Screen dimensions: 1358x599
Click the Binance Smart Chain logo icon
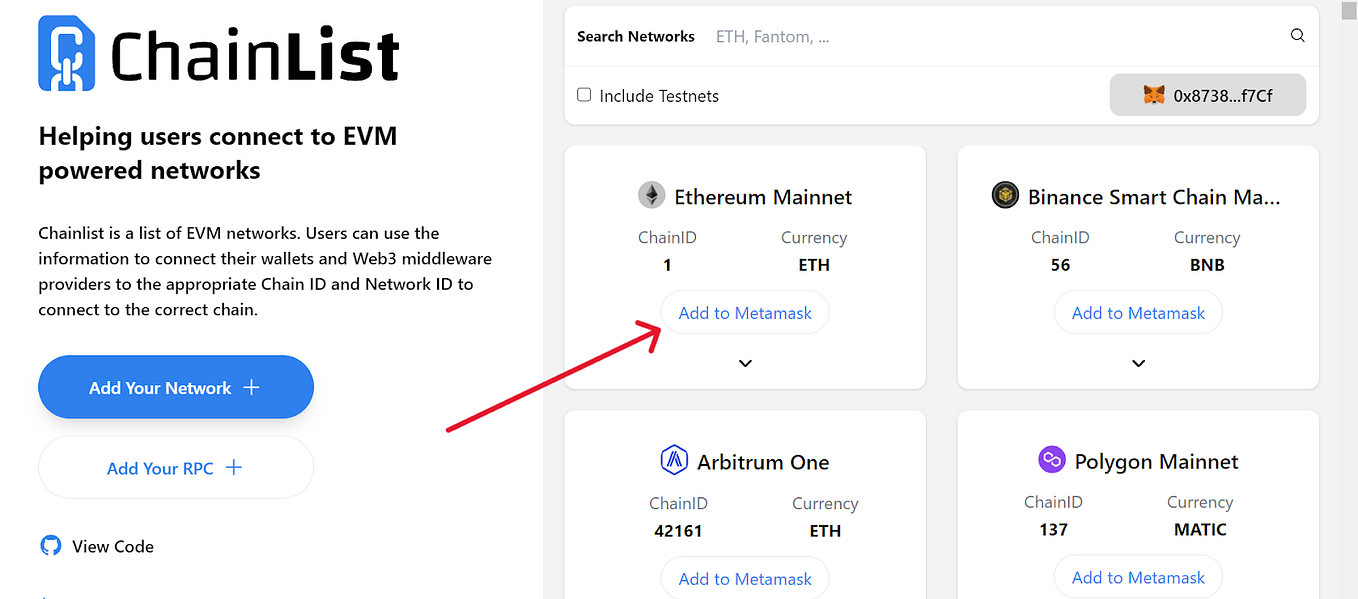point(1005,196)
